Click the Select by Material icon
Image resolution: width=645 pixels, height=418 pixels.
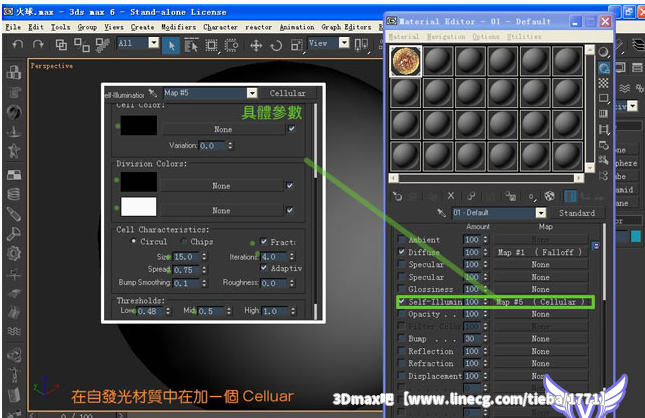(603, 160)
